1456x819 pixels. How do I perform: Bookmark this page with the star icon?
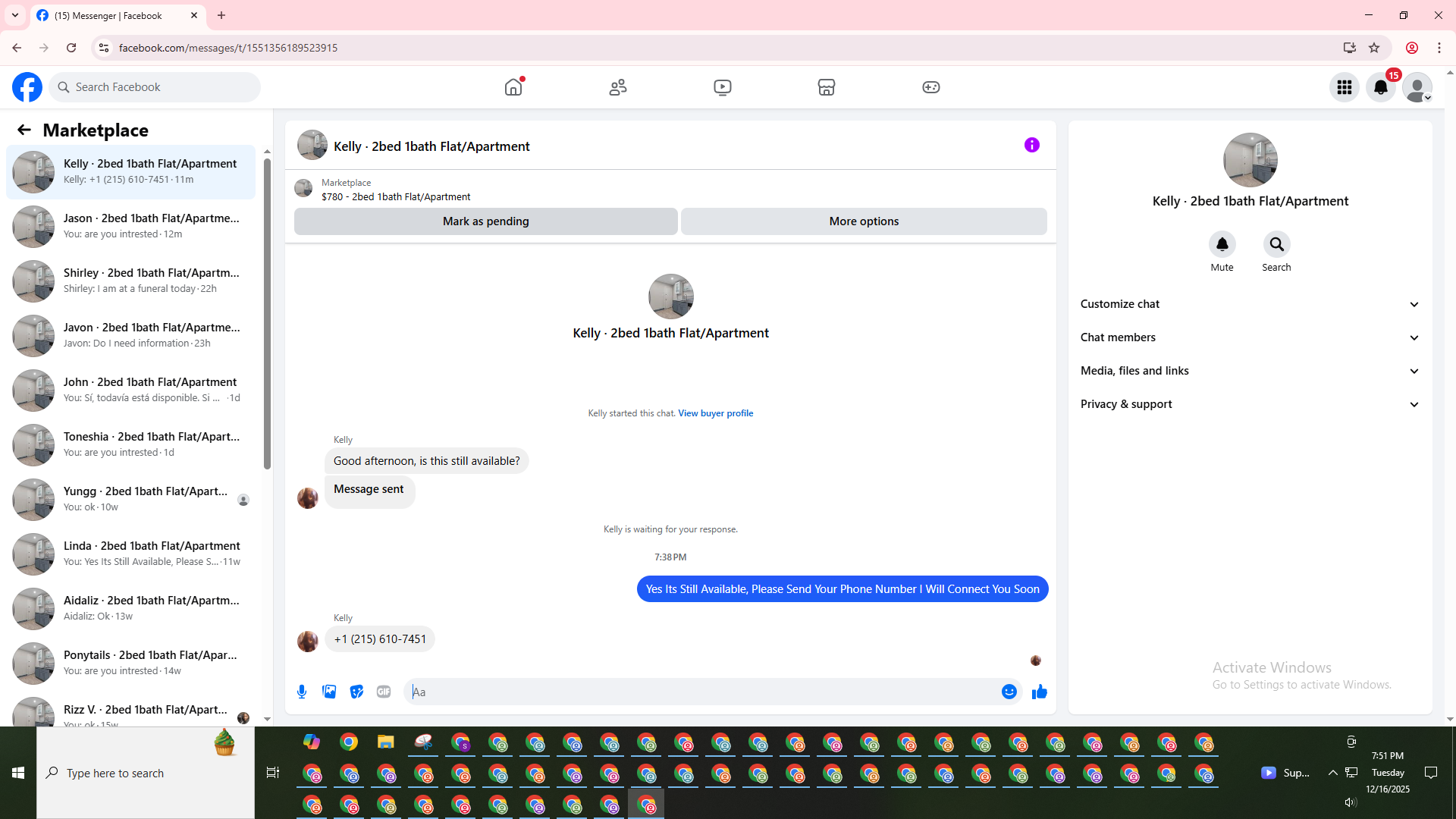[x=1374, y=48]
